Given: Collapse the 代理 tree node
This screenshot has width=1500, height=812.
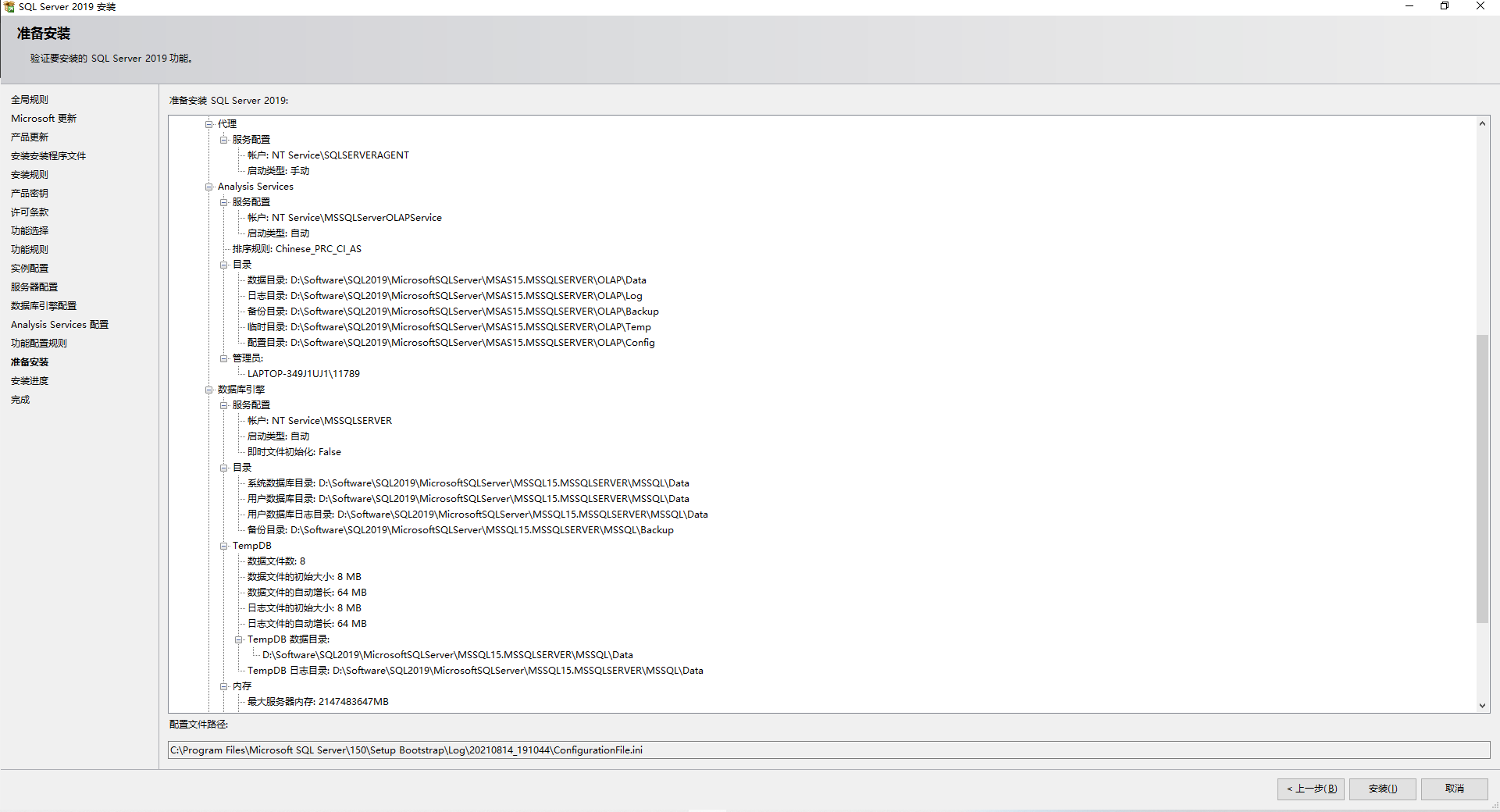Looking at the screenshot, I should pyautogui.click(x=209, y=123).
